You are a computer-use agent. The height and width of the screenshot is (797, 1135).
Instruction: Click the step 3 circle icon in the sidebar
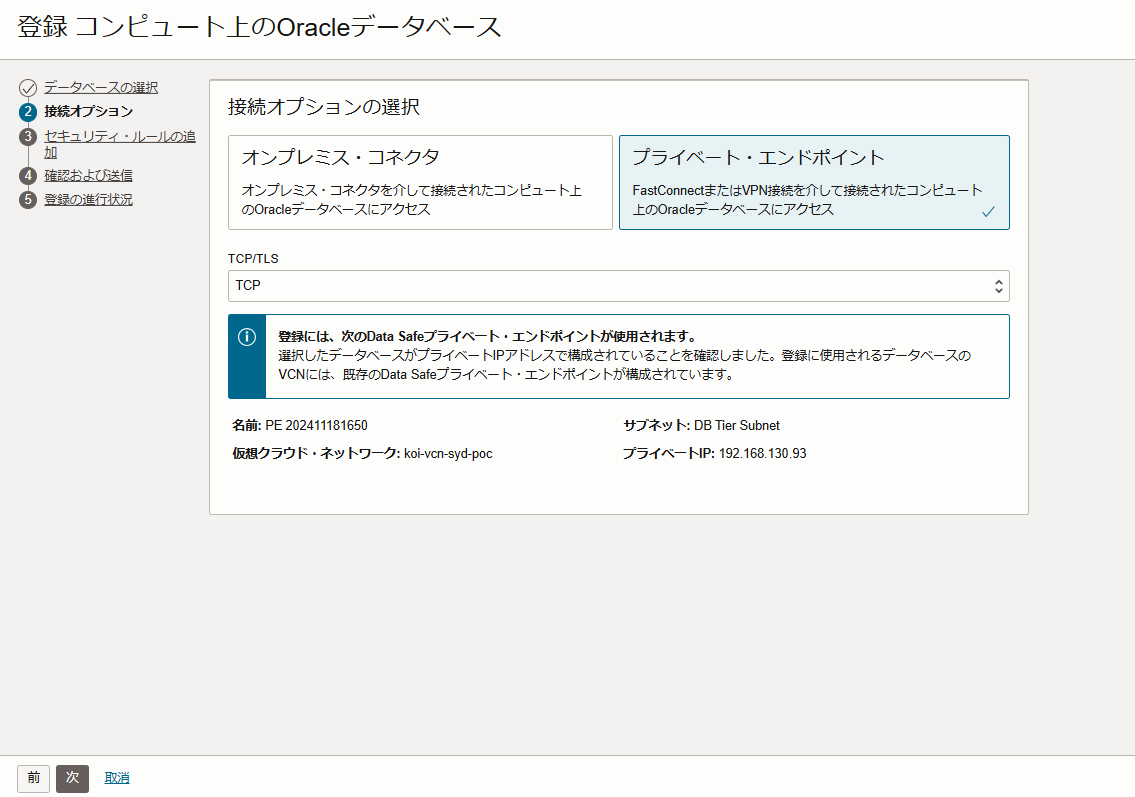pyautogui.click(x=28, y=137)
